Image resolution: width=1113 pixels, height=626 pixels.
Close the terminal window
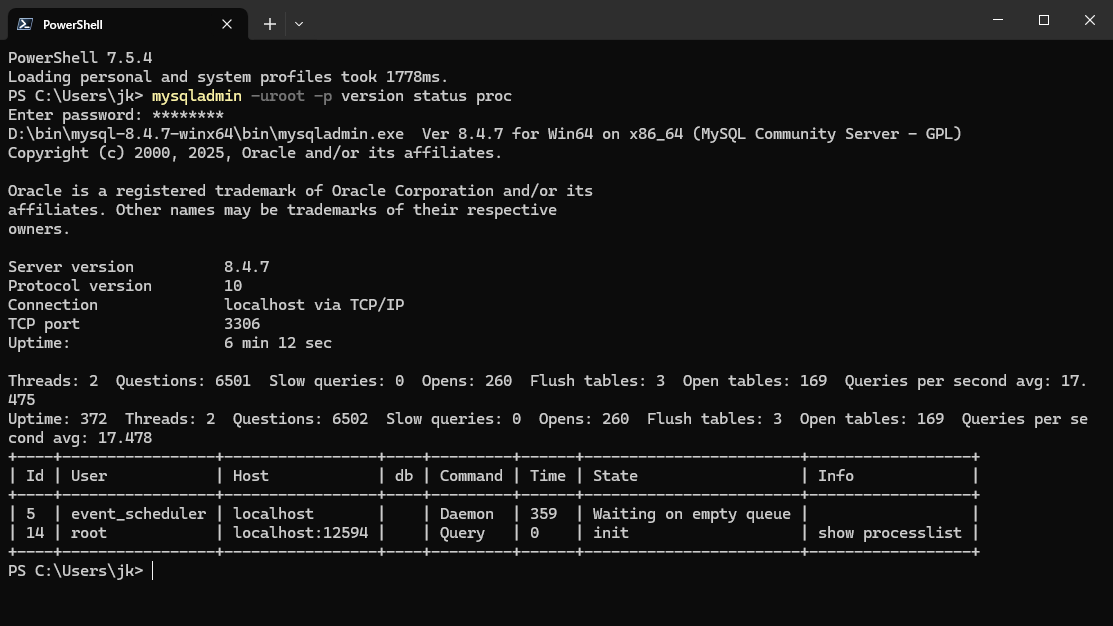(x=1090, y=20)
